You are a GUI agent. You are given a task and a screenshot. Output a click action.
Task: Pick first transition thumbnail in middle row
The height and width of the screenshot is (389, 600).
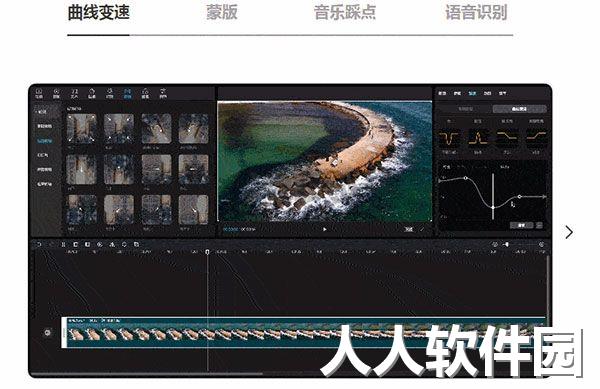click(82, 169)
